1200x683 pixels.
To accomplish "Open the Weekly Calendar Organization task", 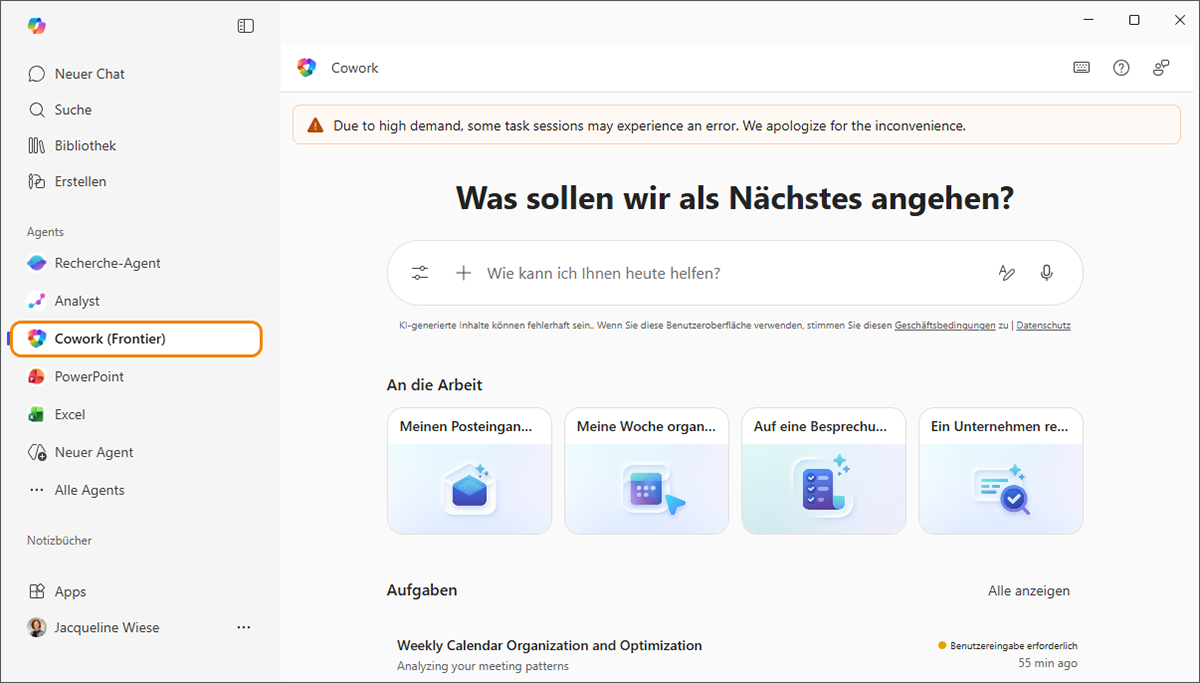I will 549,646.
